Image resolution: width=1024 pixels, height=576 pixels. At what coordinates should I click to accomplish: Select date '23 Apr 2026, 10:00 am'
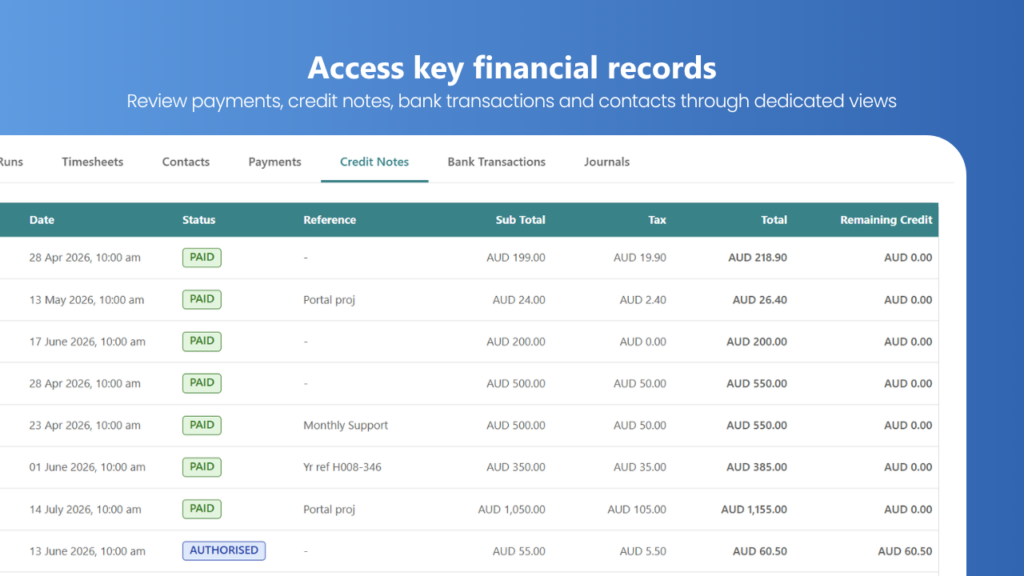click(84, 425)
